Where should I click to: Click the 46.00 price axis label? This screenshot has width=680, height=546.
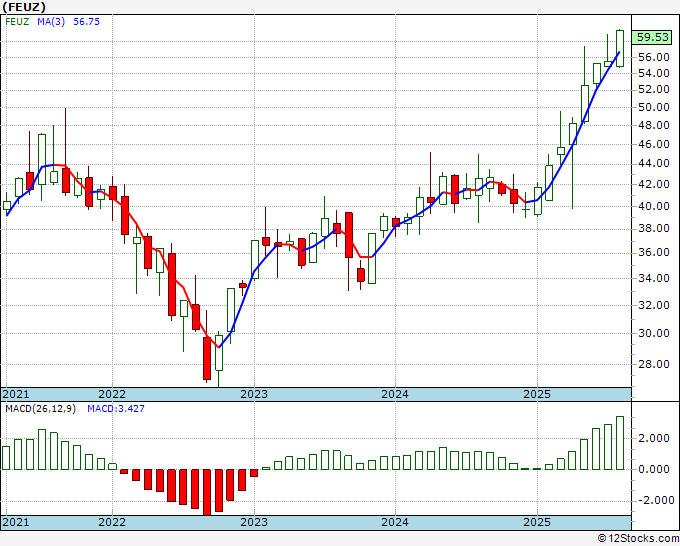tap(653, 144)
